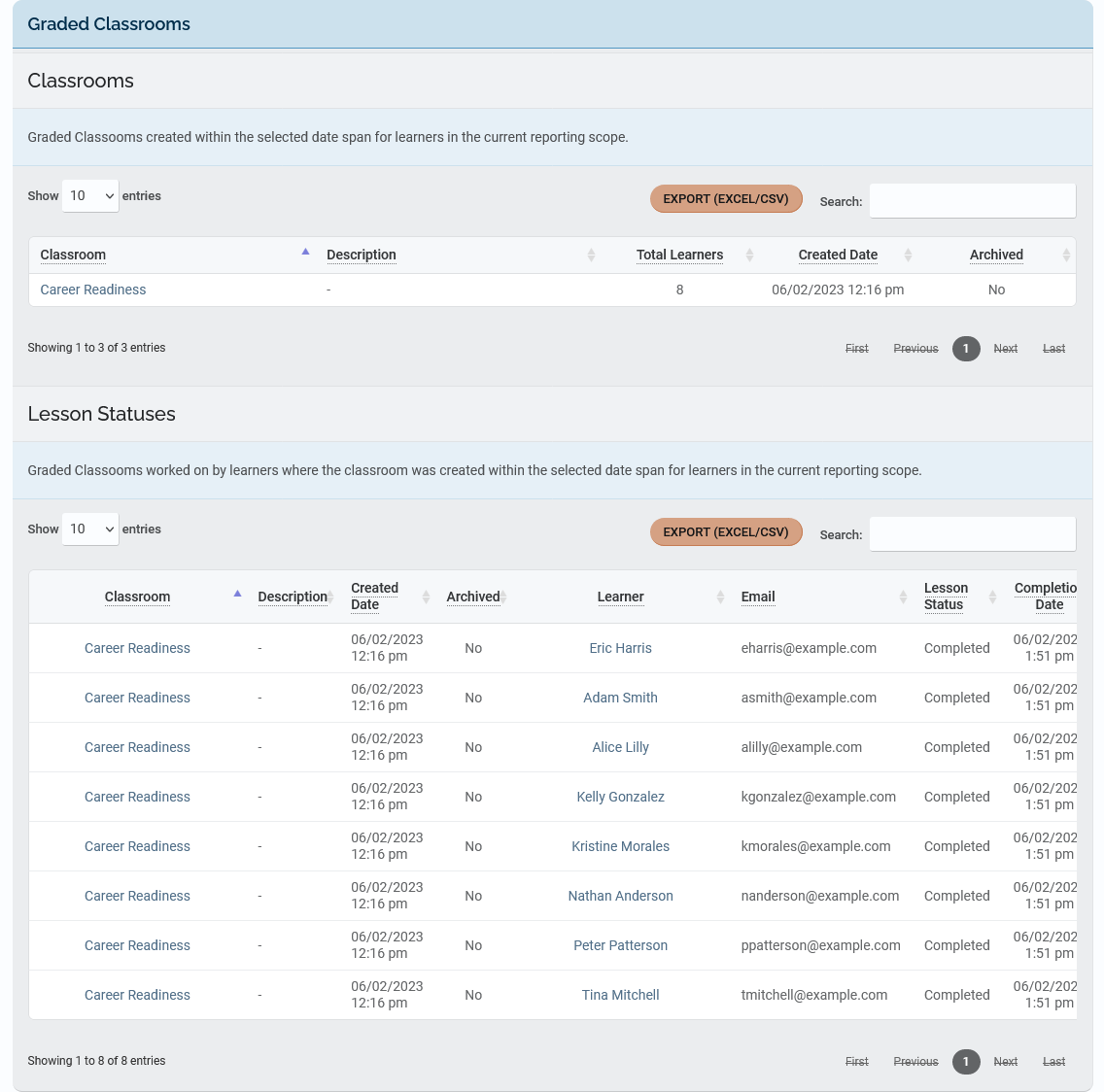The image size is (1104, 1092).
Task: Click Lesson Status column header
Action: pyautogui.click(x=946, y=597)
